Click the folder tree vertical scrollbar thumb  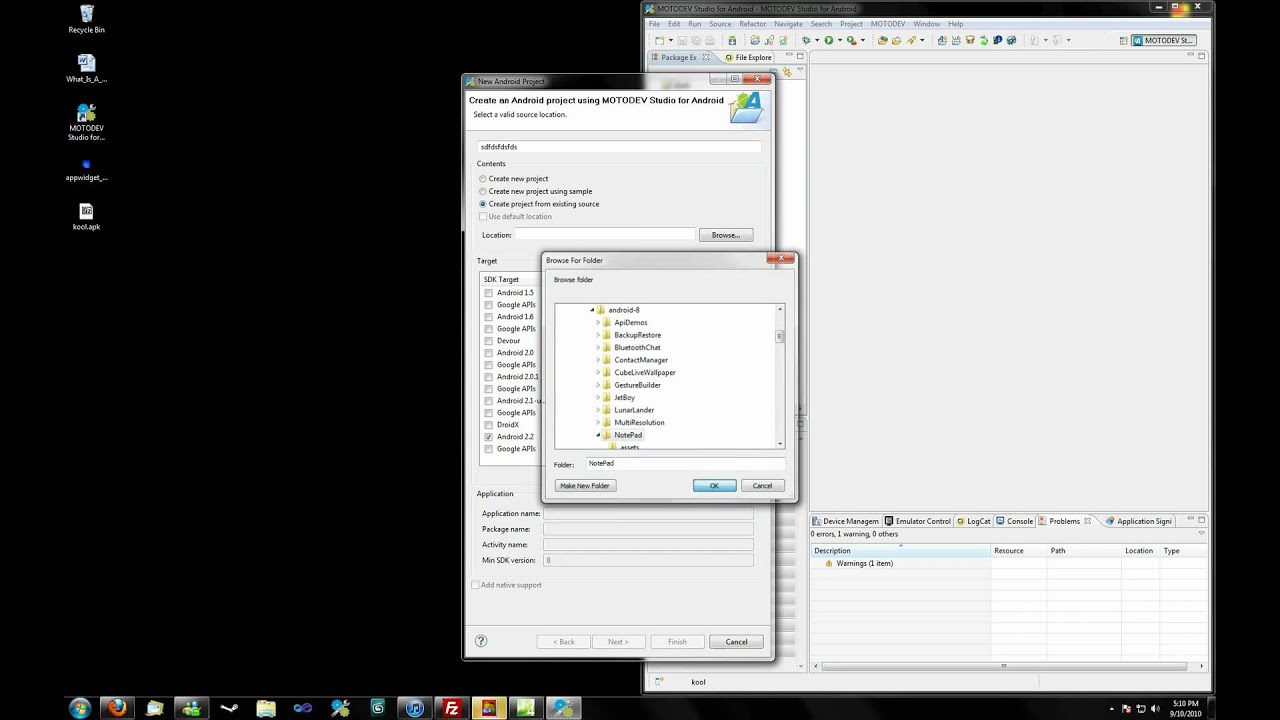780,336
